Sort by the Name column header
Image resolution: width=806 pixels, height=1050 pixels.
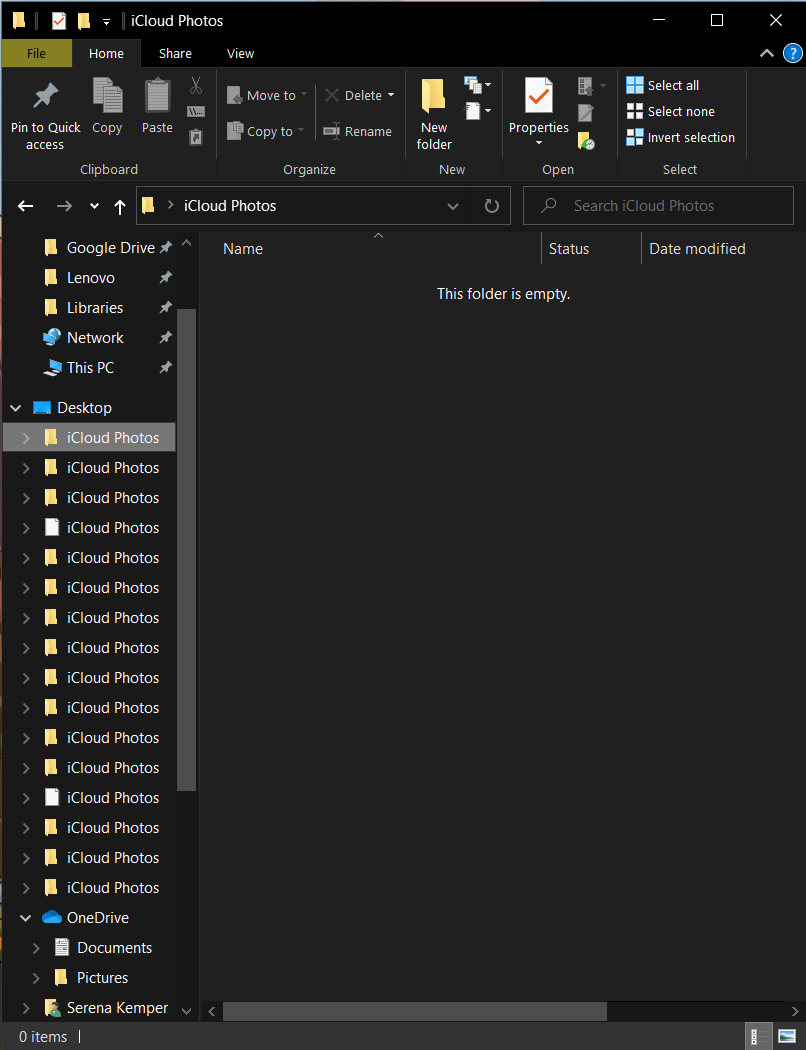[243, 248]
